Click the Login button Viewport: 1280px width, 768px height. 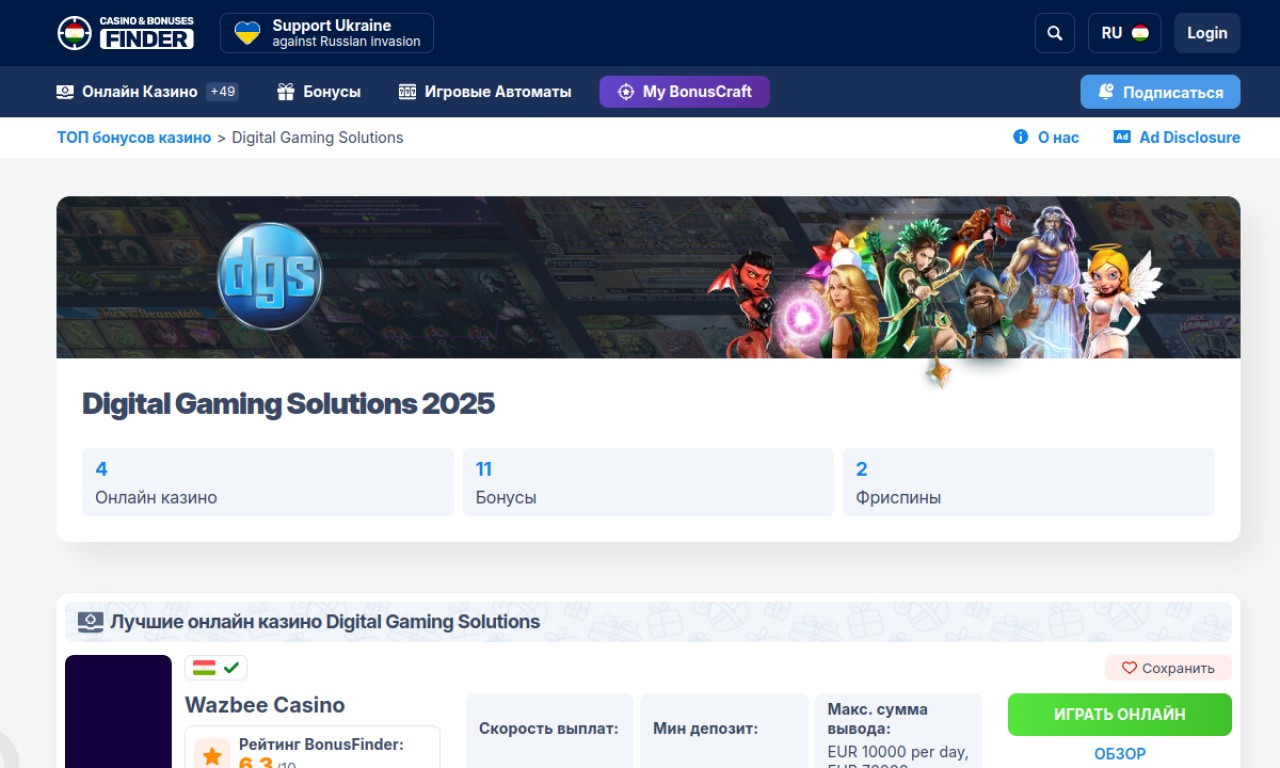click(1207, 33)
